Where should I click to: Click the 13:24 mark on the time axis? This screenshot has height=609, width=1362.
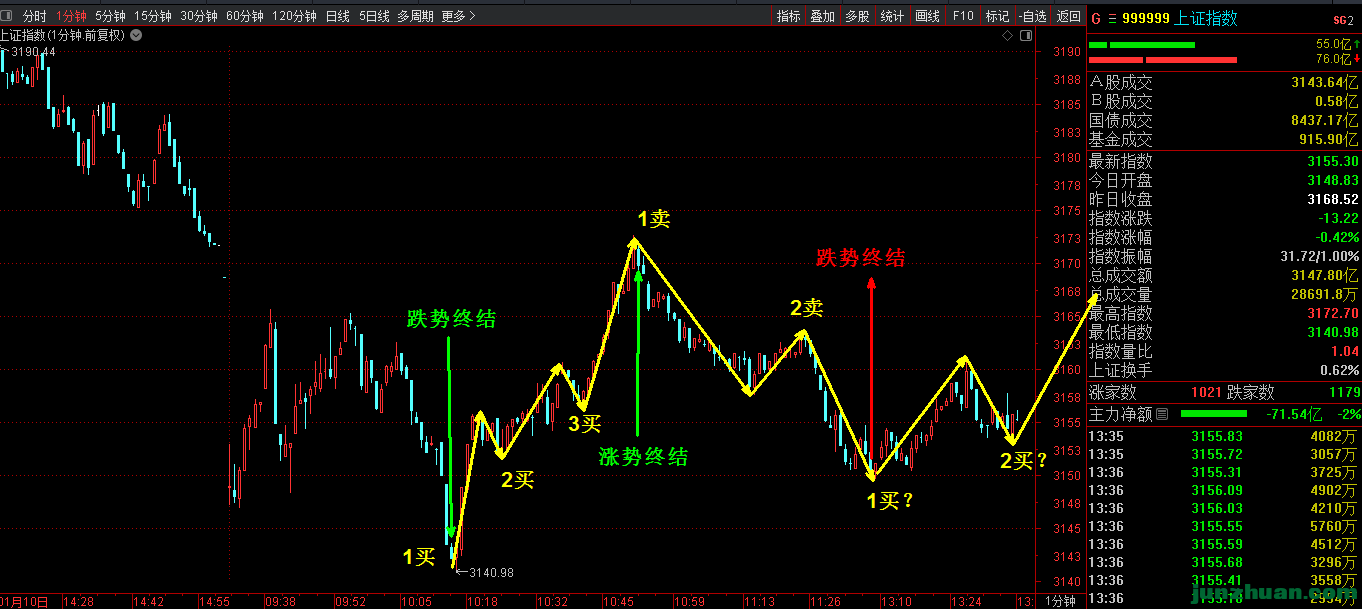966,601
